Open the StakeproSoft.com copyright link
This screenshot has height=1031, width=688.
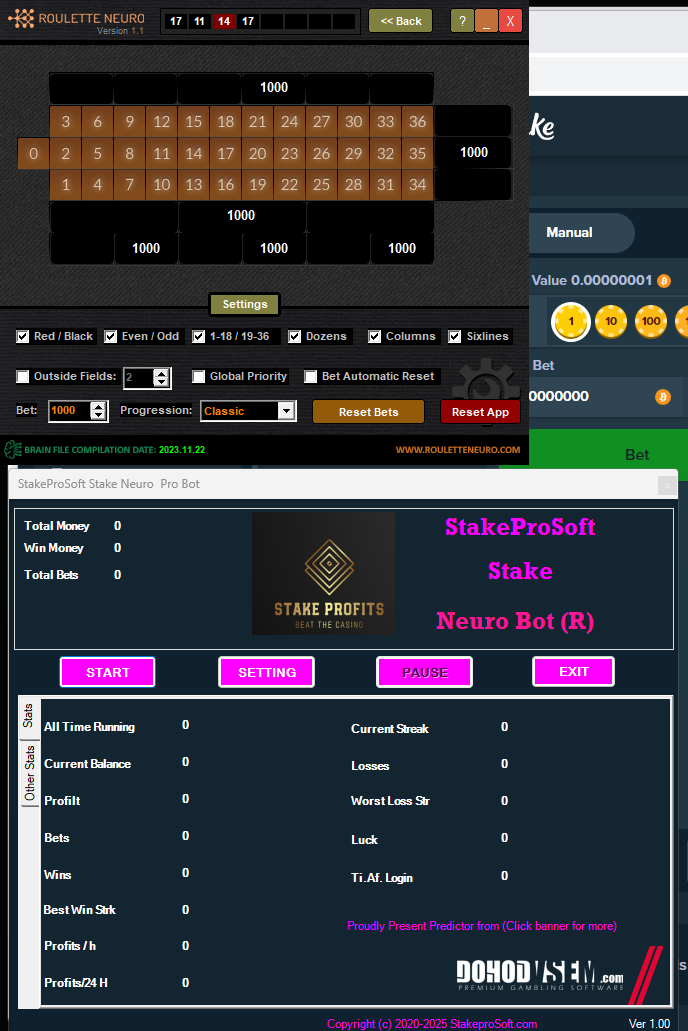(432, 1024)
